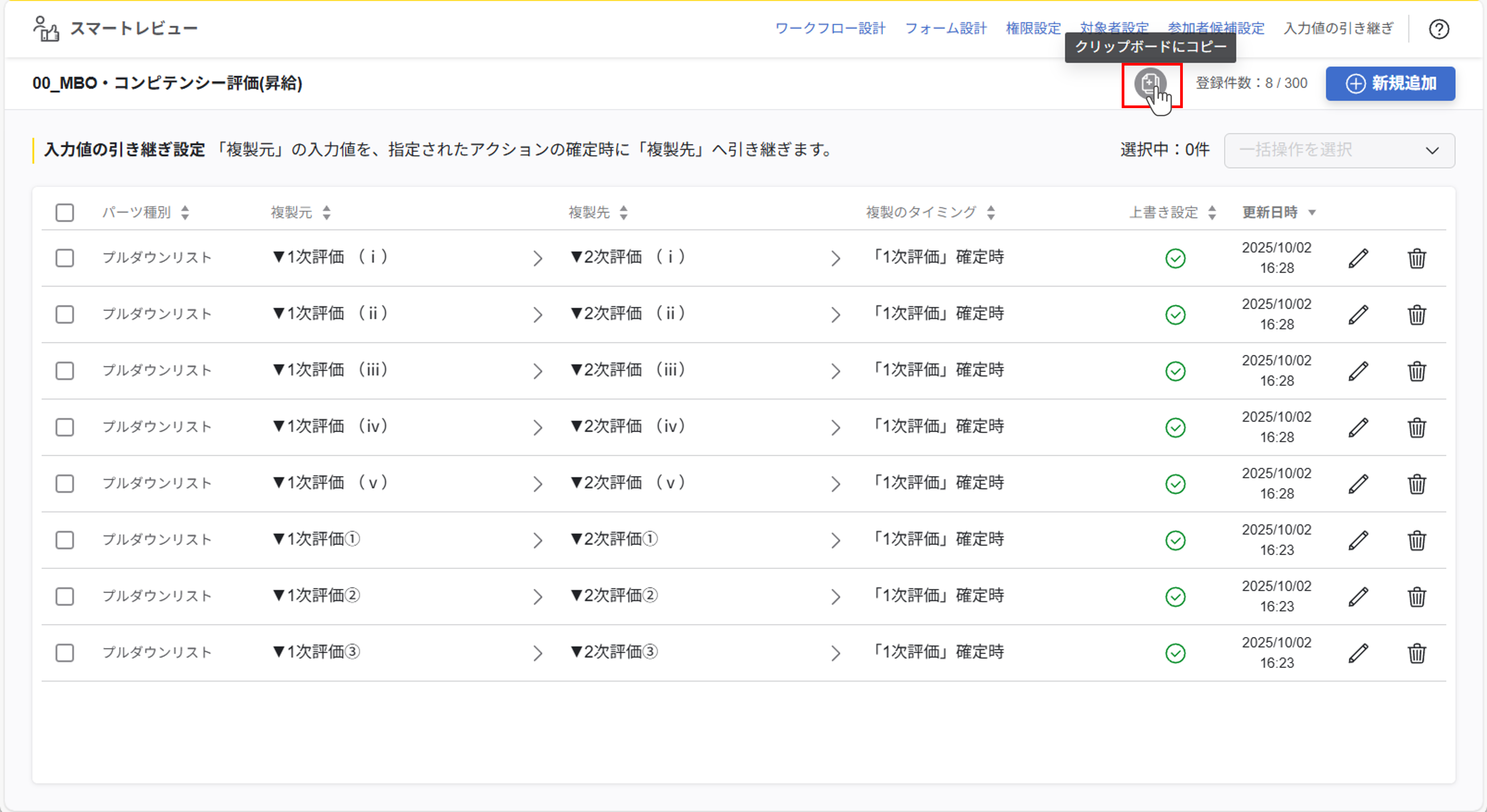Edit the 1次評価③ row with pencil icon

click(1358, 653)
